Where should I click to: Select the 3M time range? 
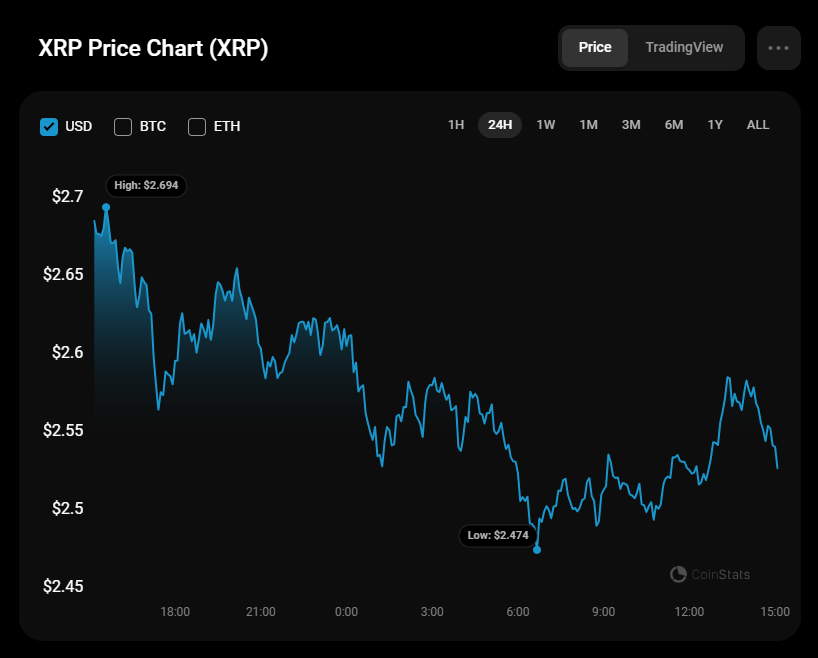click(631, 125)
